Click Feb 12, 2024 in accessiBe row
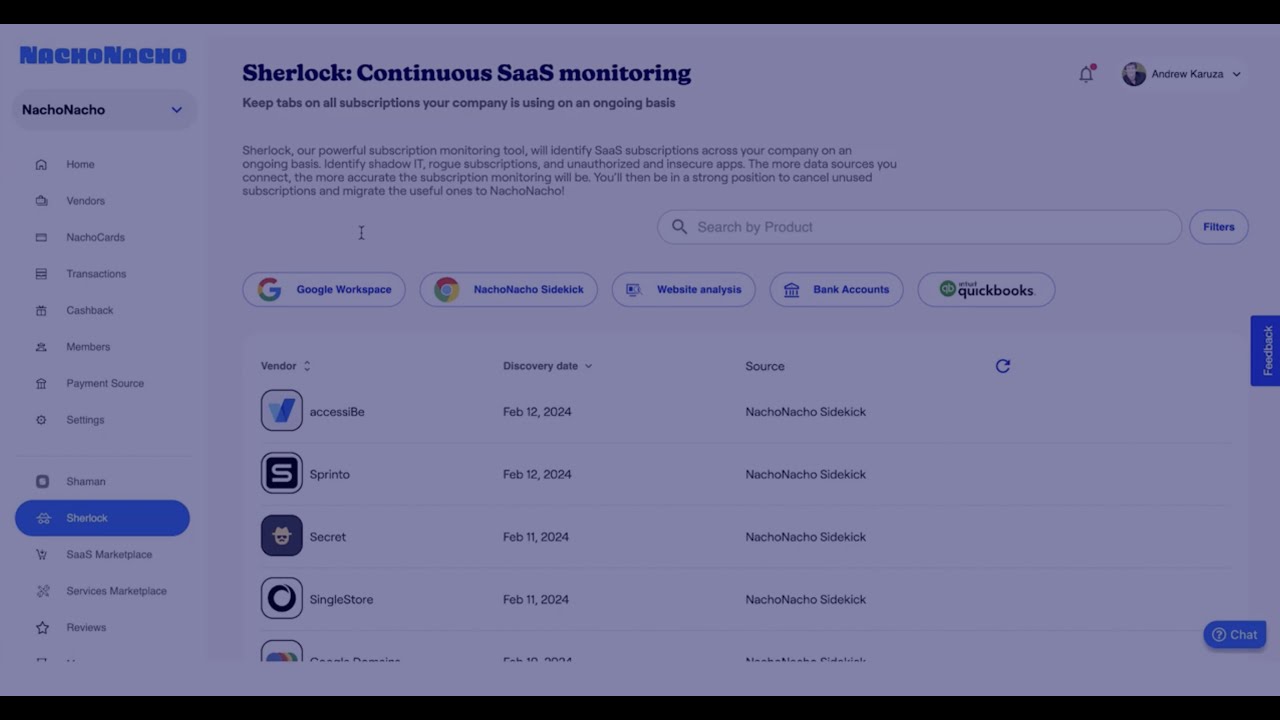 coord(537,412)
